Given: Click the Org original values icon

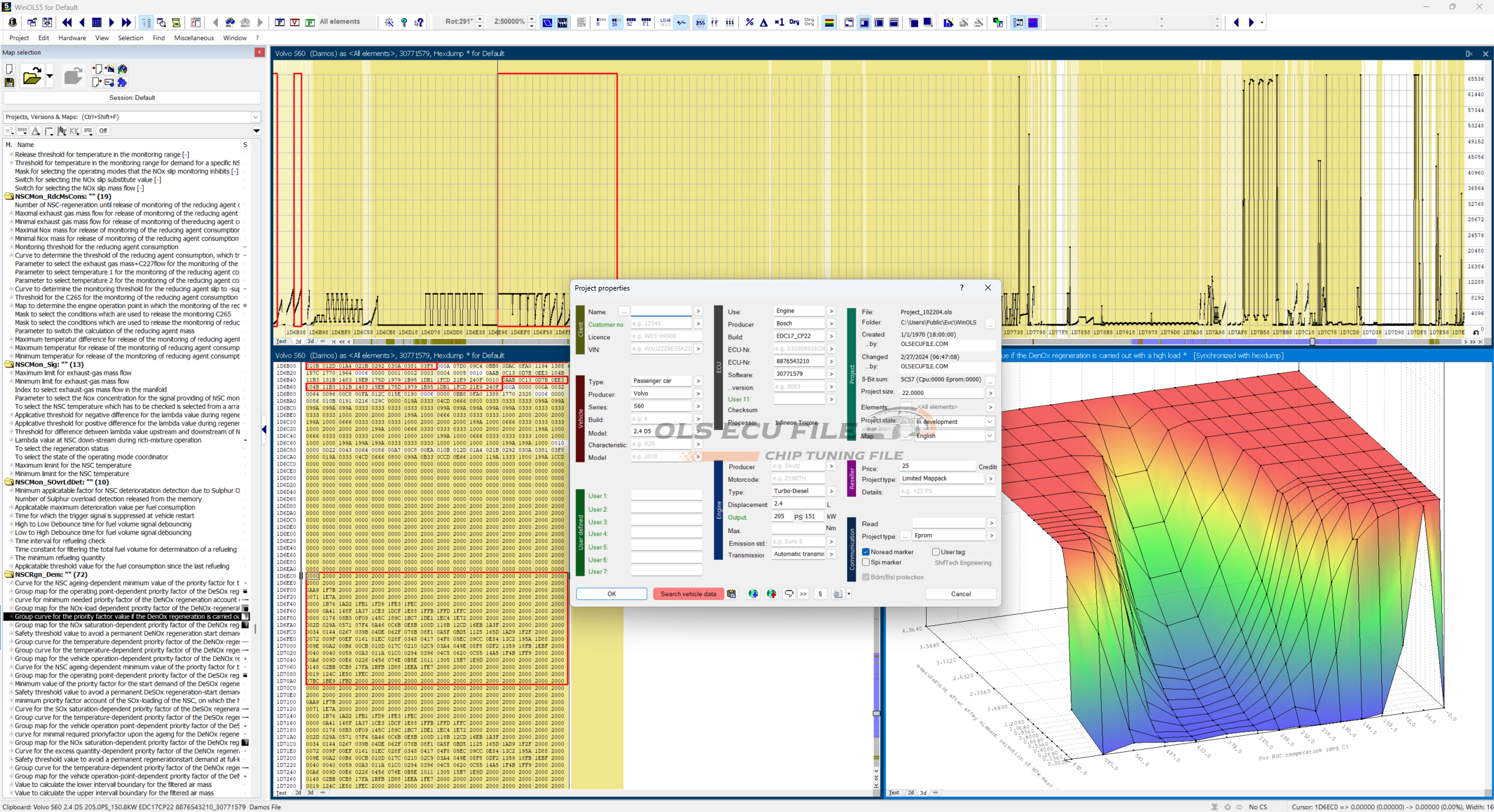Looking at the screenshot, I should tap(794, 22).
